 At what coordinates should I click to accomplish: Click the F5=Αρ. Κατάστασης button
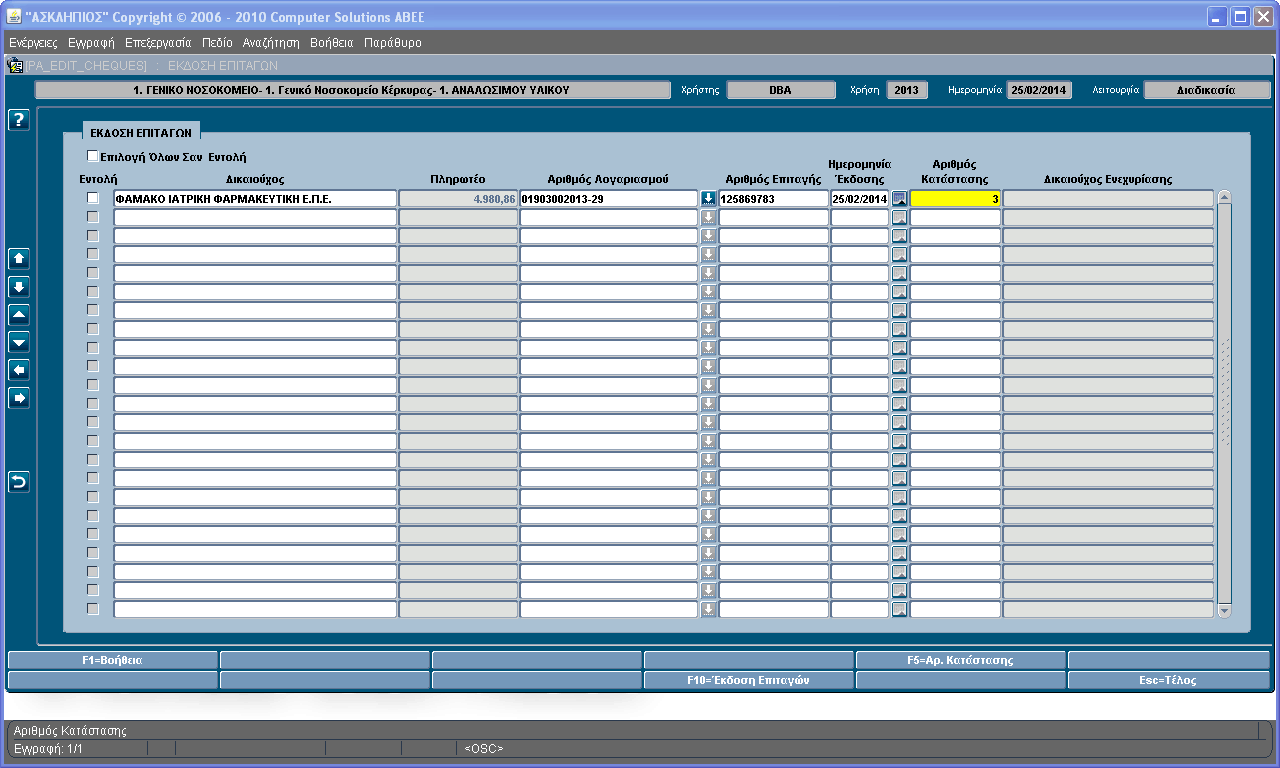click(x=961, y=660)
